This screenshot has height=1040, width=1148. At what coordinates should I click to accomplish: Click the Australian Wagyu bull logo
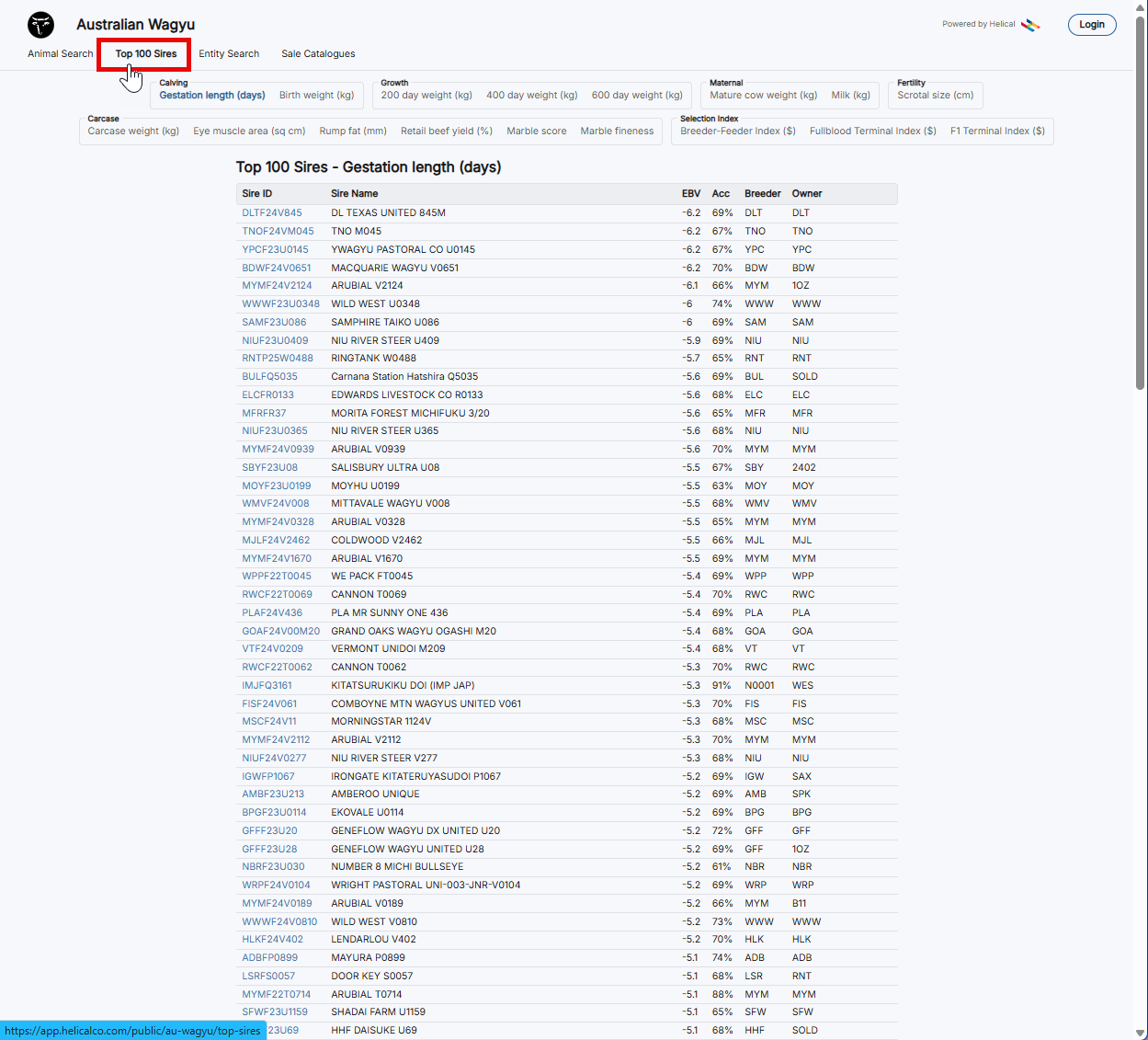(40, 25)
